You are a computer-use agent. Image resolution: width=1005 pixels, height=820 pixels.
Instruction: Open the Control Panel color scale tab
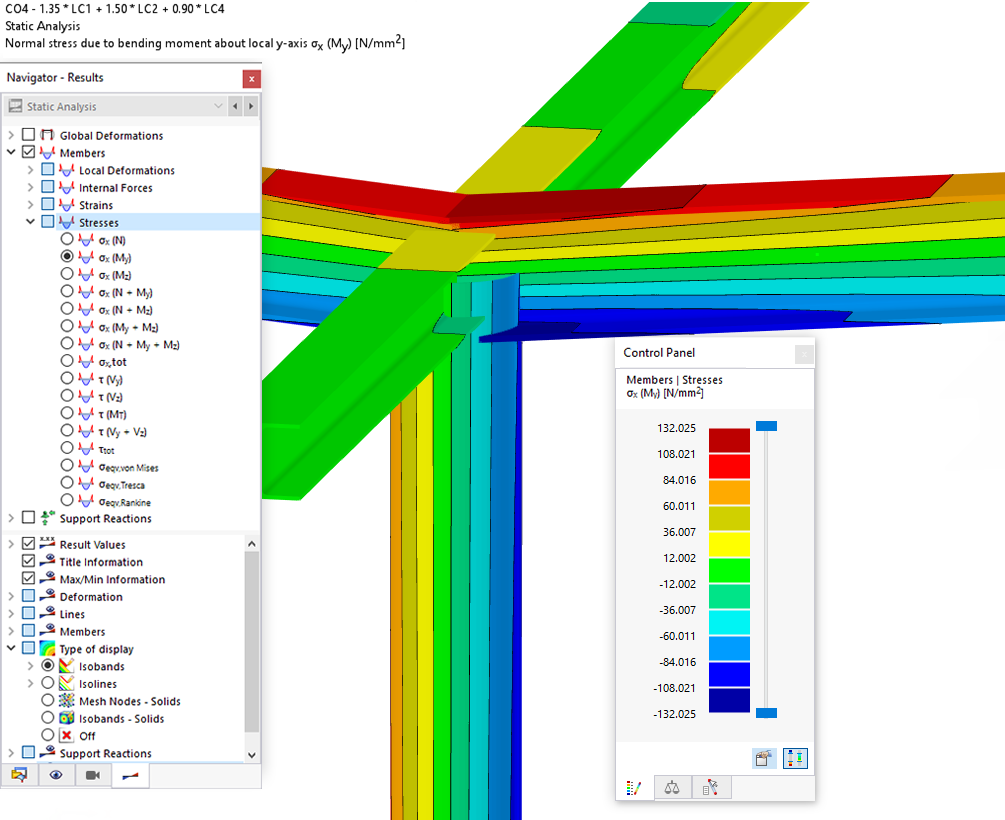pyautogui.click(x=634, y=788)
